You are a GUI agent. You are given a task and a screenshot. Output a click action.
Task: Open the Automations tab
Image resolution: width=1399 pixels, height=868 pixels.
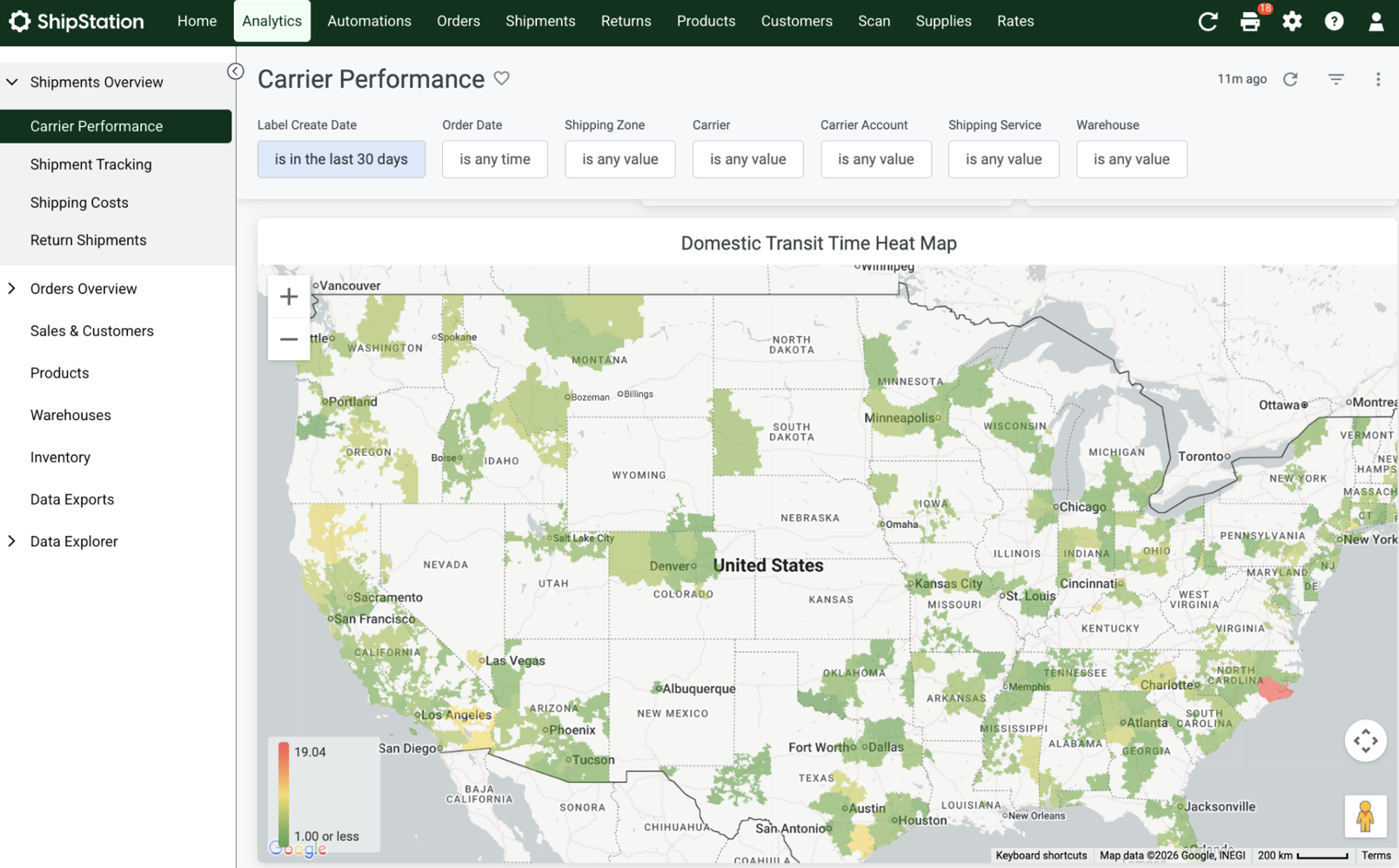(369, 21)
